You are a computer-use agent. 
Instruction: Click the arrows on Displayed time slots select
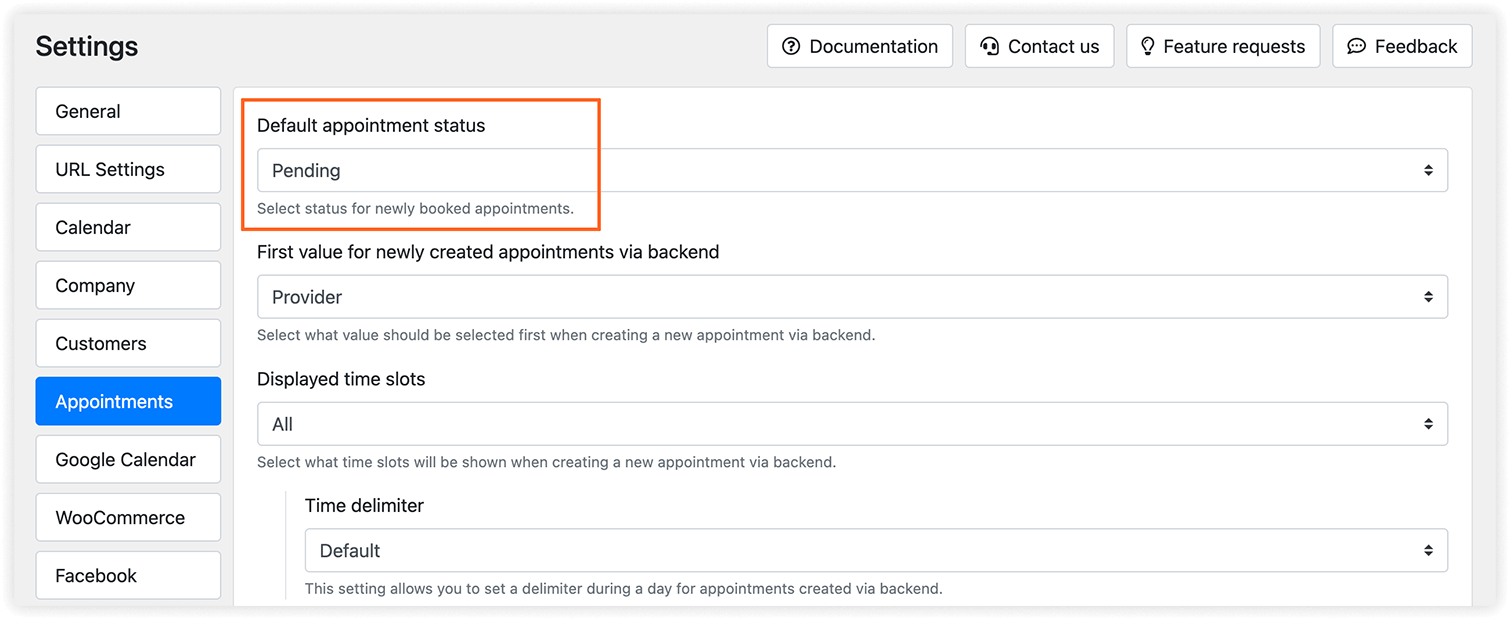[x=1428, y=424]
